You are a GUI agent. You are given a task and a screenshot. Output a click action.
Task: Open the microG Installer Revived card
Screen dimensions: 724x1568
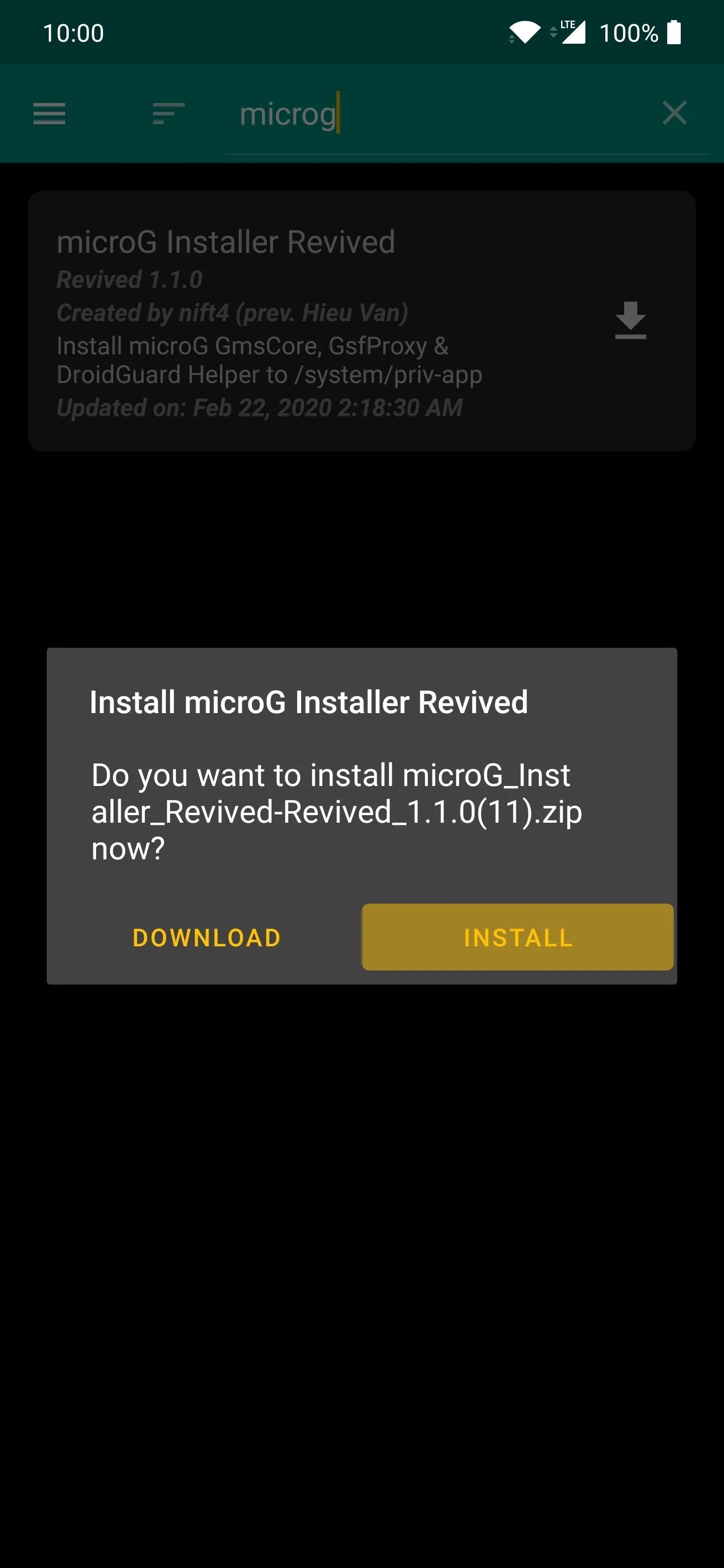(x=361, y=321)
